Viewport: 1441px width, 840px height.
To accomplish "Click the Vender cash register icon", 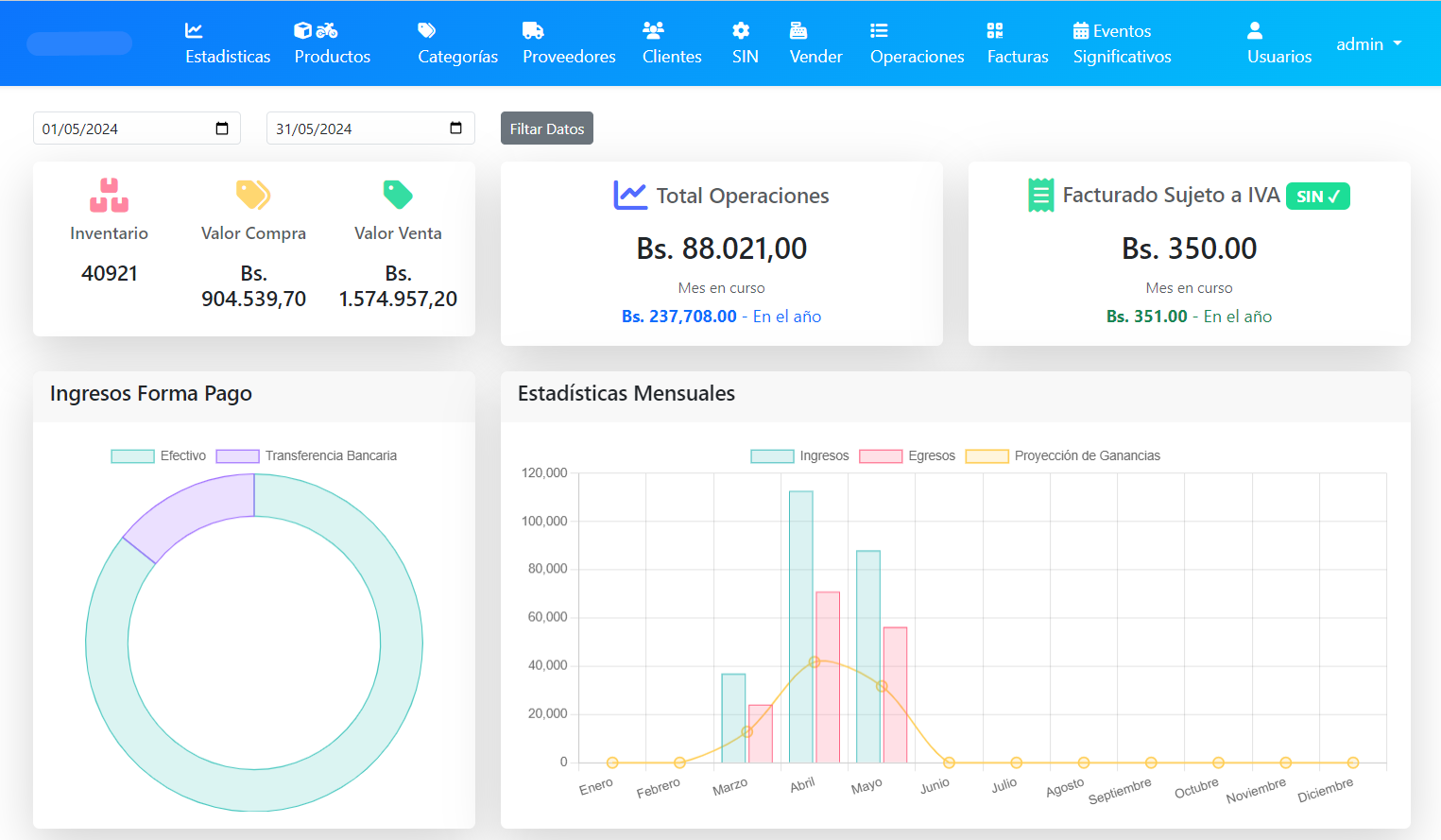I will pyautogui.click(x=798, y=30).
